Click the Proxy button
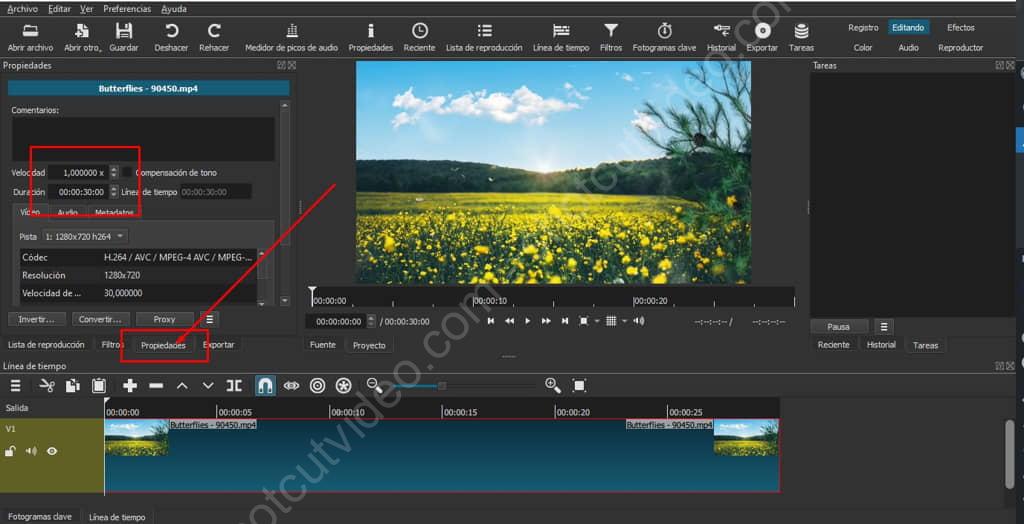This screenshot has height=524, width=1024. pyautogui.click(x=165, y=319)
